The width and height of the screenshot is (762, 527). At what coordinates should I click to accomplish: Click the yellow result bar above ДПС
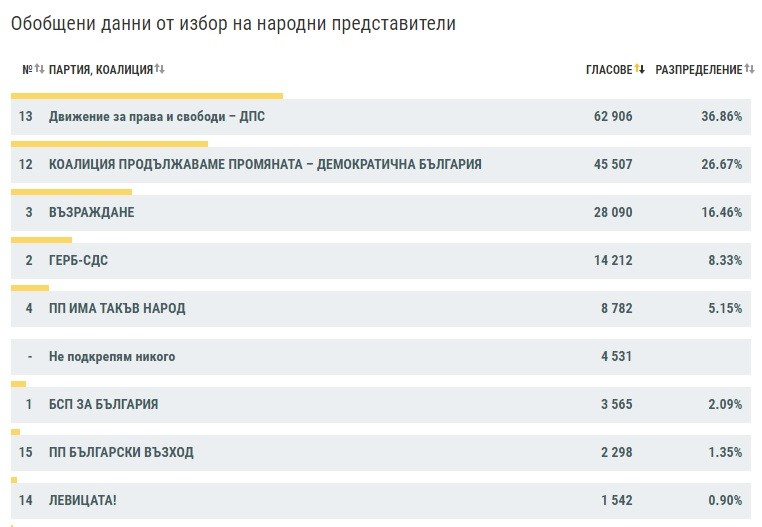pos(147,96)
